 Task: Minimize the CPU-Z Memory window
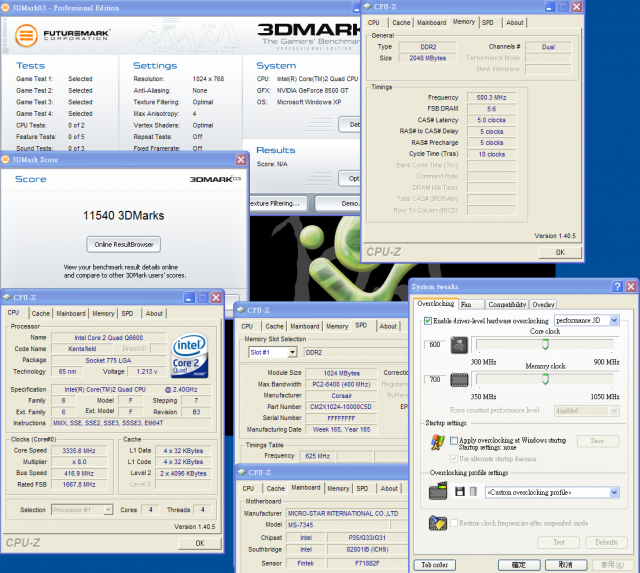549,7
